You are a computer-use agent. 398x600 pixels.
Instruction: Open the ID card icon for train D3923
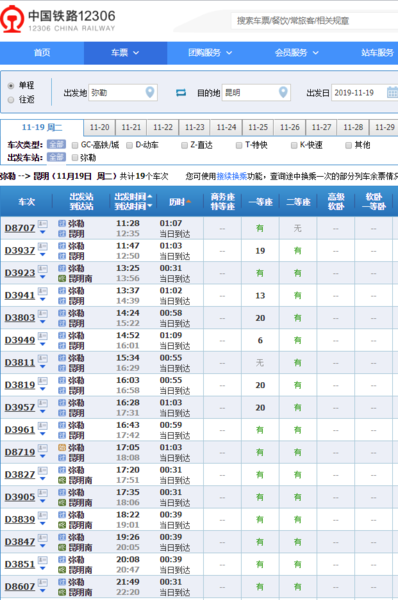click(42, 269)
